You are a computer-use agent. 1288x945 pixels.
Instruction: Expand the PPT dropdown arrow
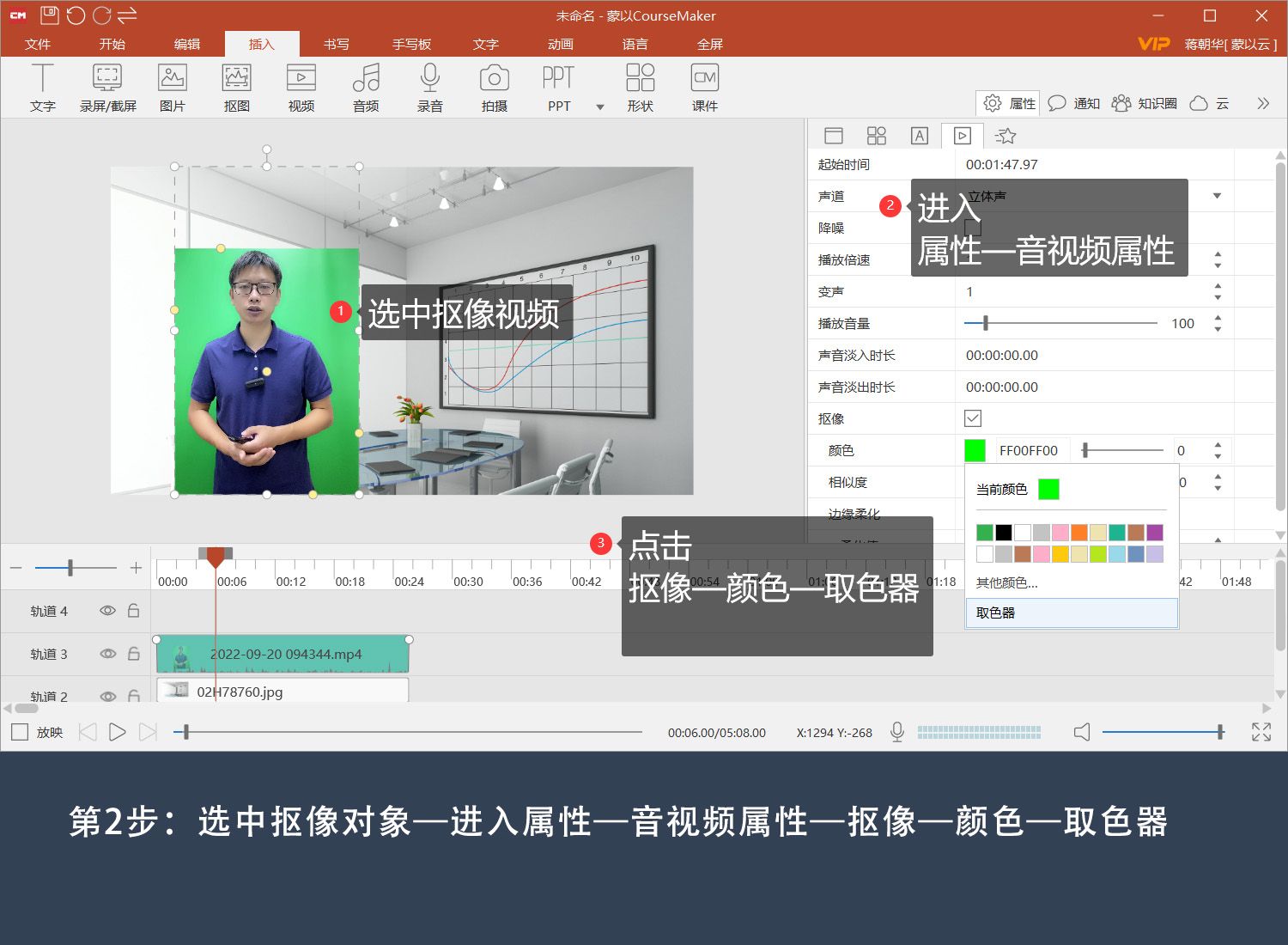point(600,107)
